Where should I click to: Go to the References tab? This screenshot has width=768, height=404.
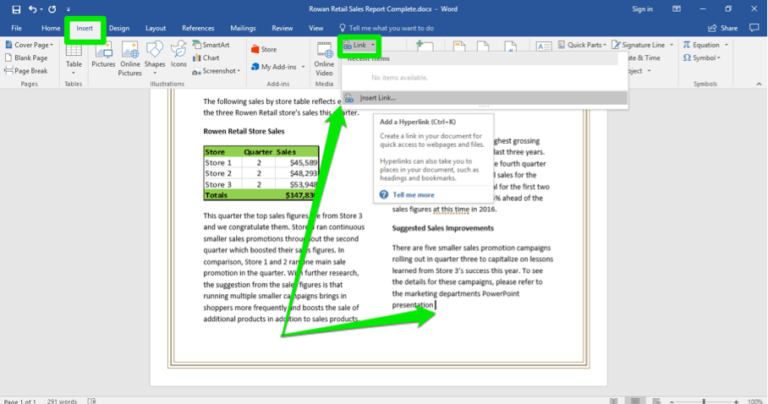(x=198, y=28)
